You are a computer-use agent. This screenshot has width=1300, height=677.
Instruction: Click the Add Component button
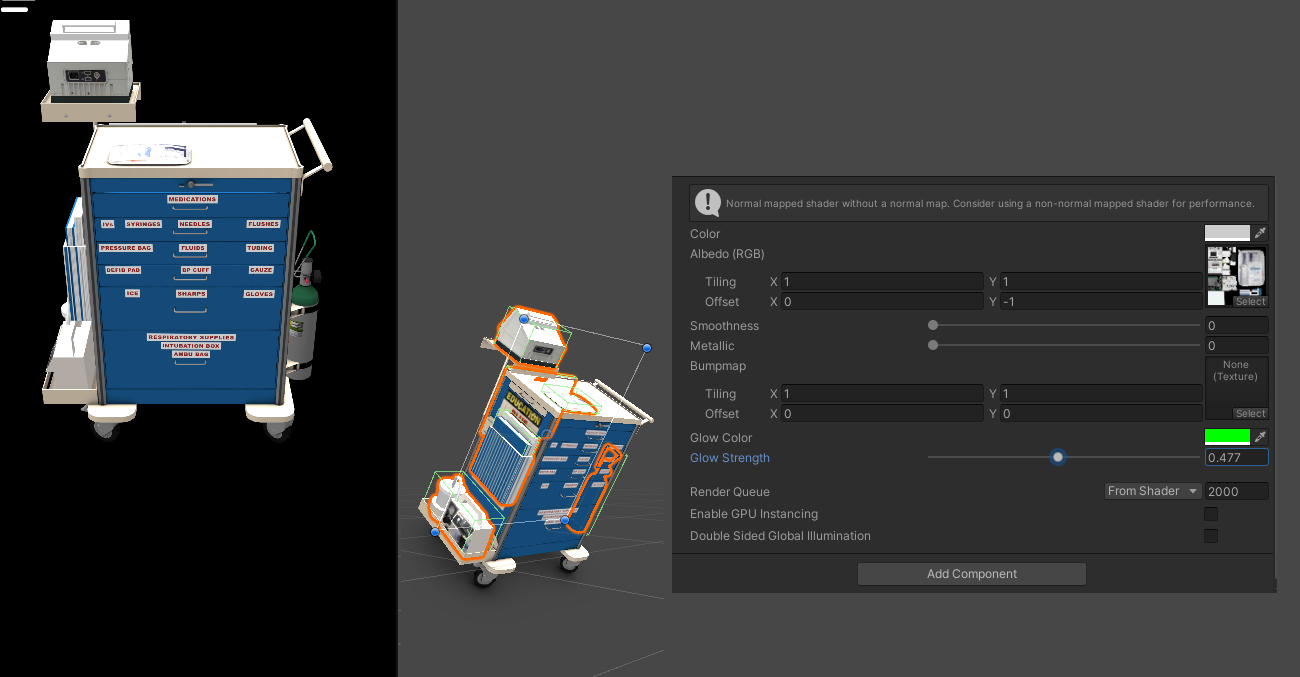click(971, 573)
